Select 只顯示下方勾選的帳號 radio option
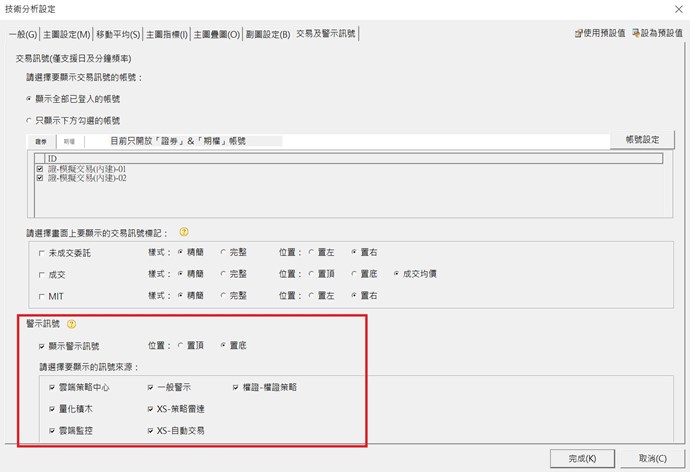Image resolution: width=690 pixels, height=472 pixels. (30, 120)
